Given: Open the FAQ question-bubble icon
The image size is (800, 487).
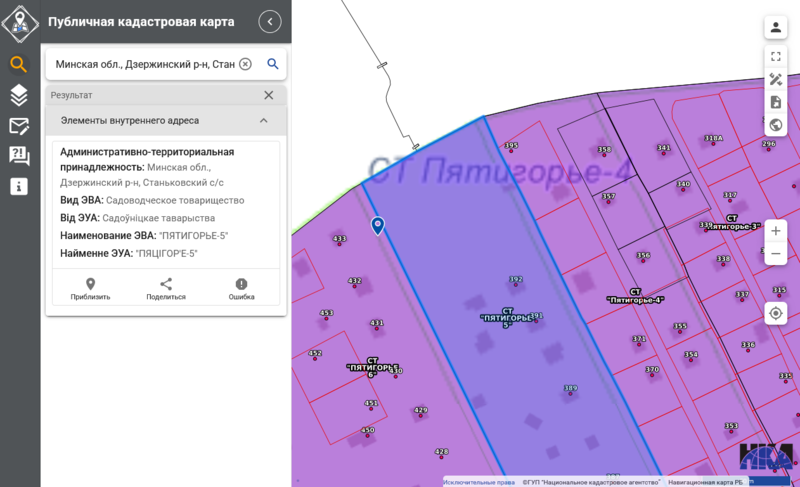Looking at the screenshot, I should coord(19,156).
